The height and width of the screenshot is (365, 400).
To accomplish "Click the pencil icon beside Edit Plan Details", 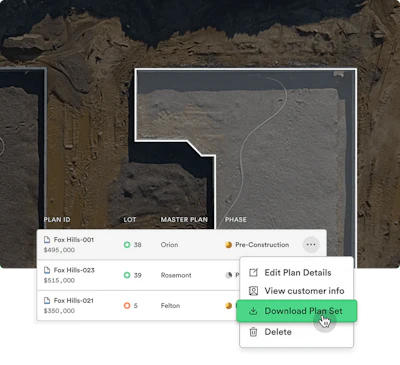I will pos(253,272).
